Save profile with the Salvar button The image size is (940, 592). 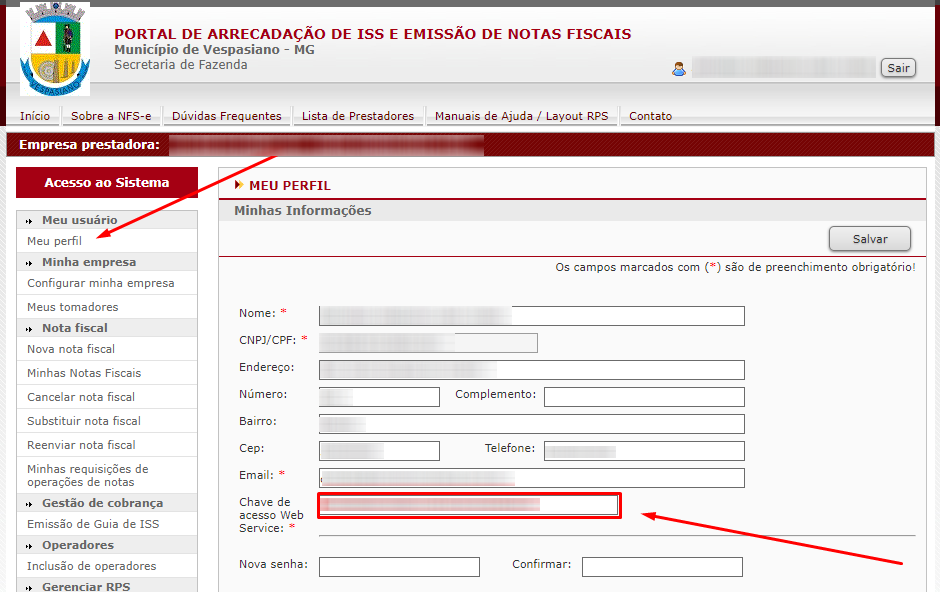point(870,239)
